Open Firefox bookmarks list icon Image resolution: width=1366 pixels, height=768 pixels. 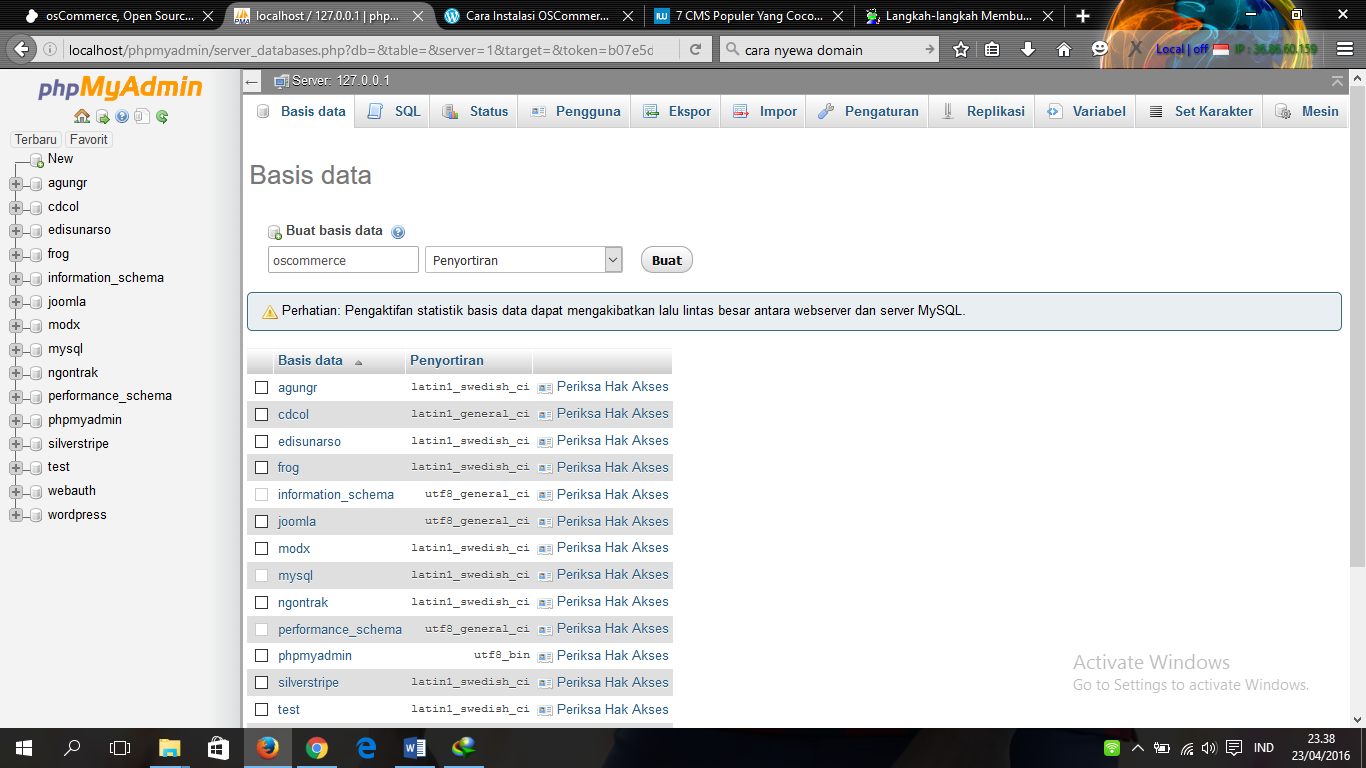coord(992,49)
